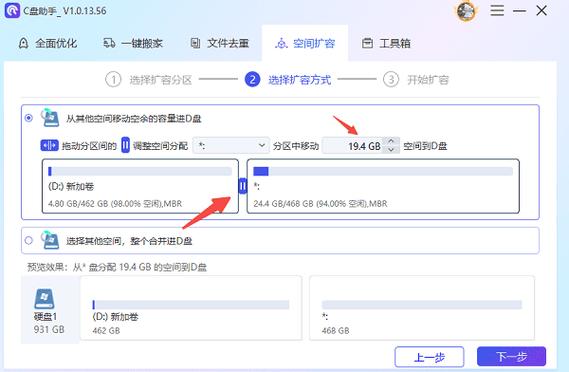Switch to 文件去重 tab
The width and height of the screenshot is (569, 372).
pyautogui.click(x=220, y=44)
